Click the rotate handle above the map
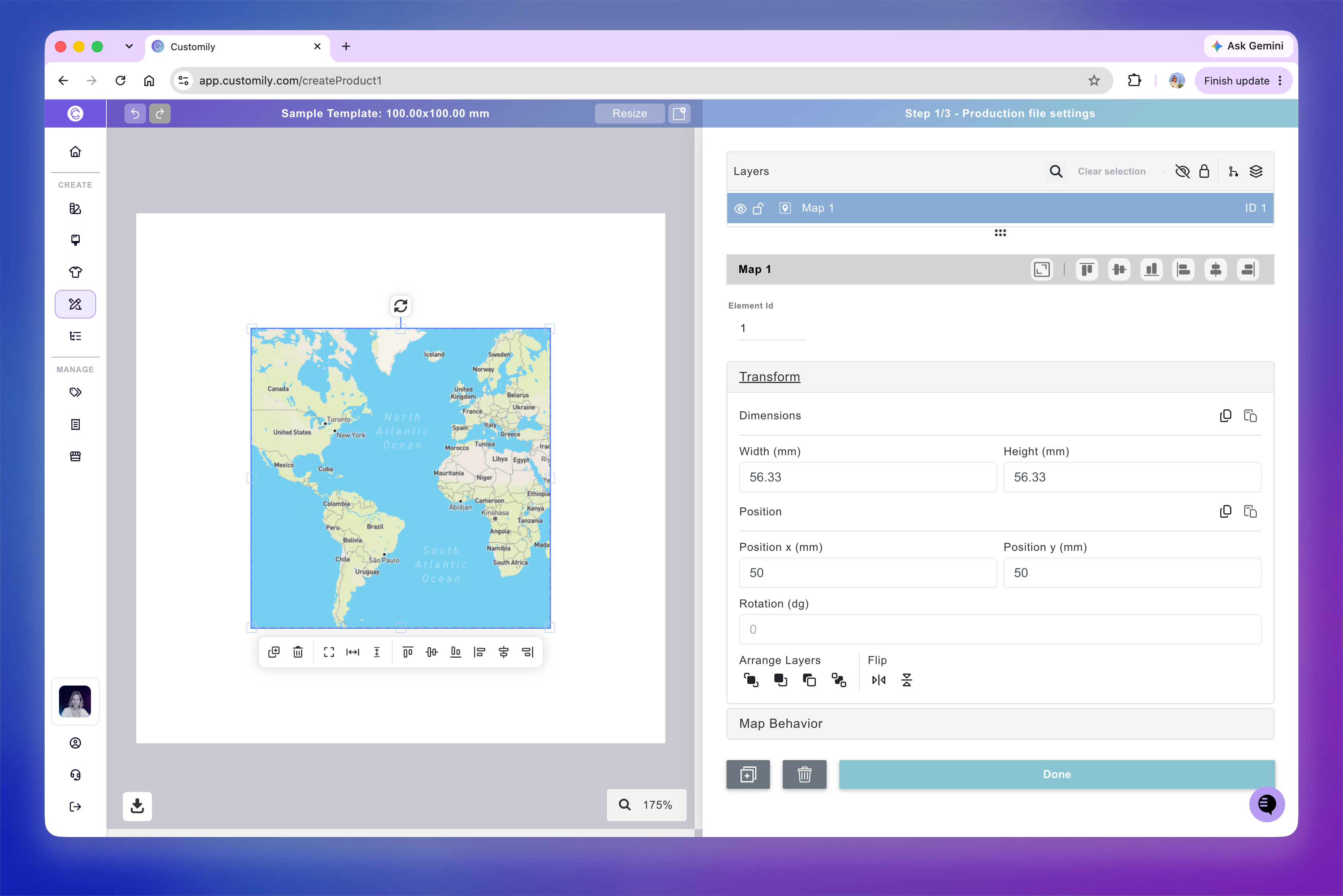Viewport: 1343px width, 896px height. (x=401, y=306)
